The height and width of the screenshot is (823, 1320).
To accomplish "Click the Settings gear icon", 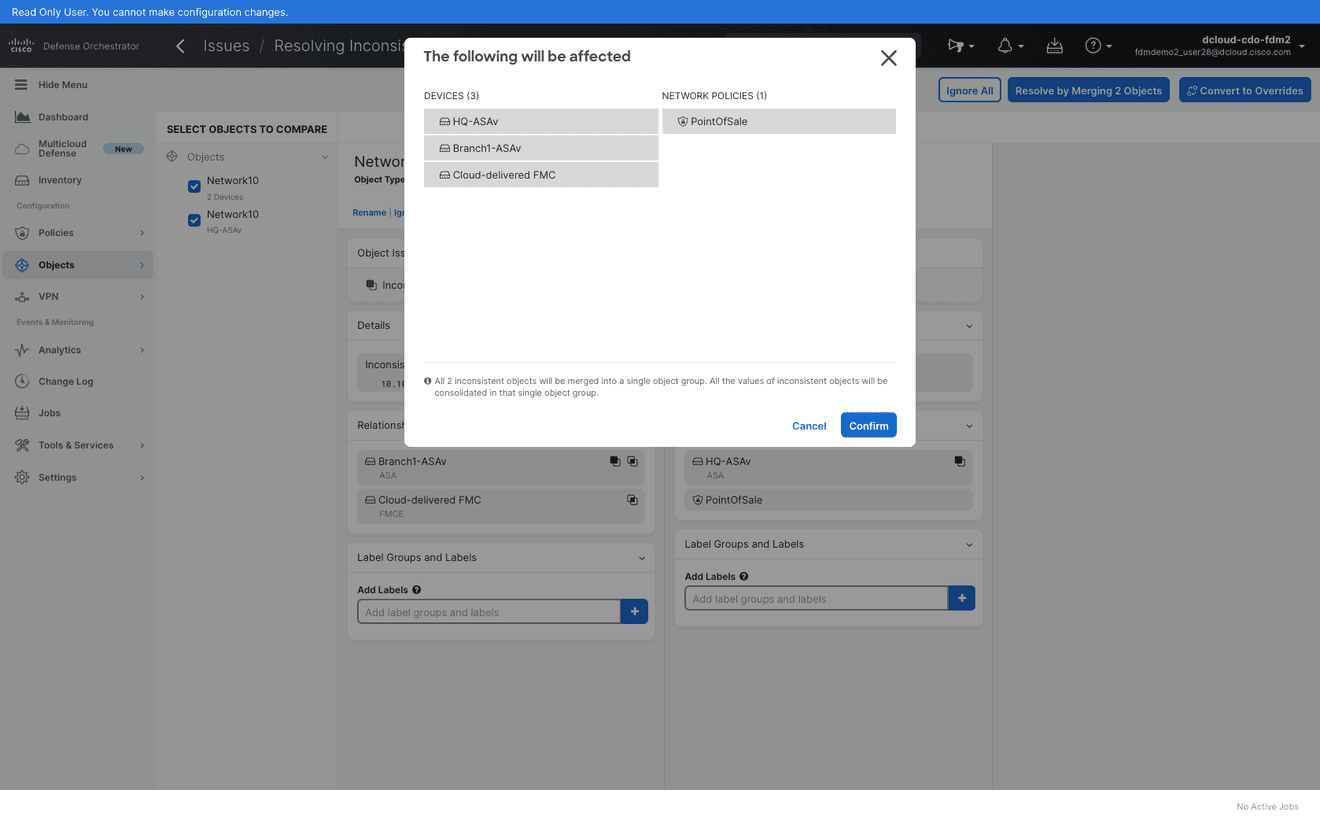I will coord(22,477).
